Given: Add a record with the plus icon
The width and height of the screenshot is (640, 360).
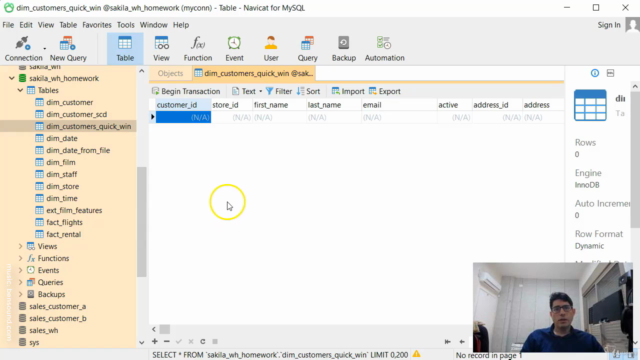Looking at the screenshot, I should pyautogui.click(x=155, y=341).
